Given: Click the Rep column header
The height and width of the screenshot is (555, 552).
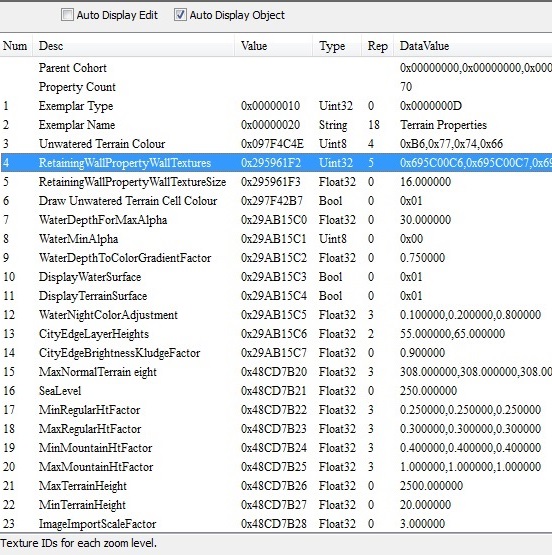Looking at the screenshot, I should [x=378, y=46].
